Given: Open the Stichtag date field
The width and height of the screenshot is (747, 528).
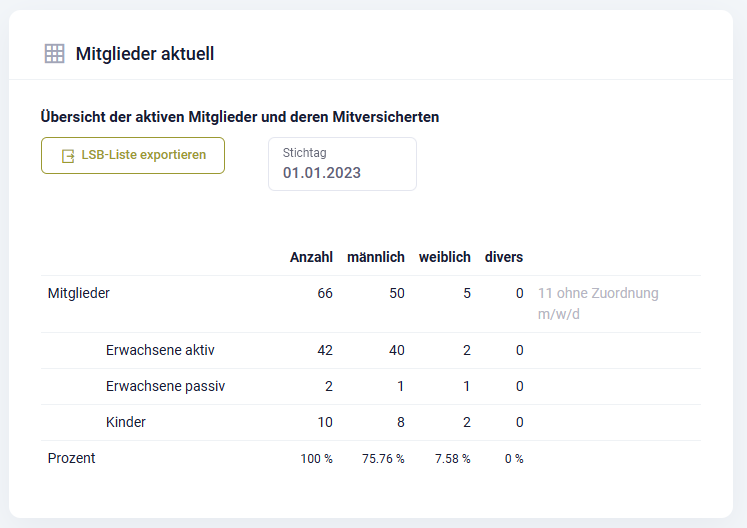Looking at the screenshot, I should 342,164.
